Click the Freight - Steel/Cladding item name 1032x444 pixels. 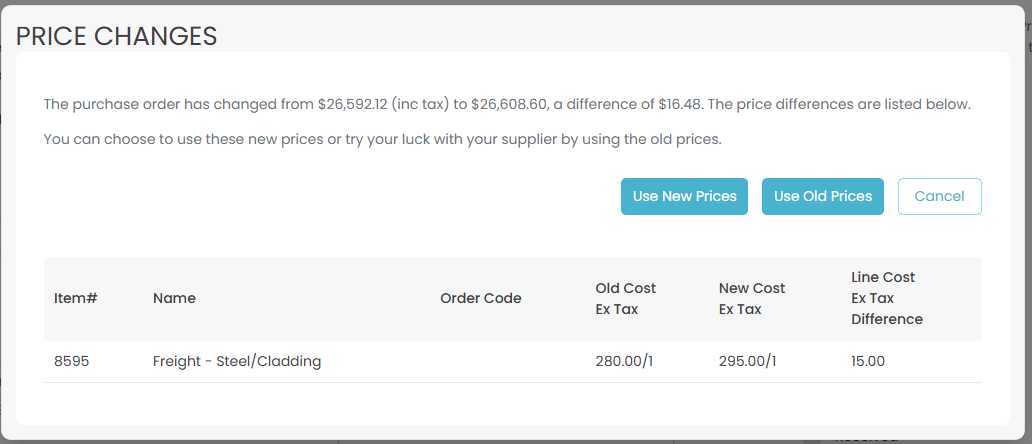[237, 361]
